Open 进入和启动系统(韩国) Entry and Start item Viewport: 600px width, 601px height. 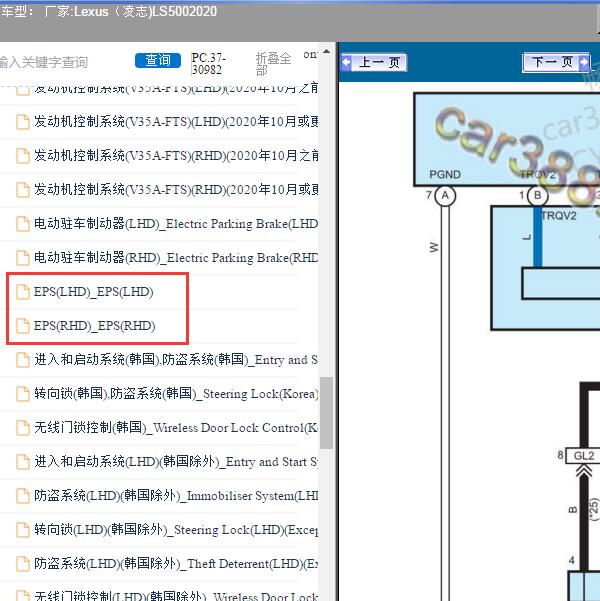[x=176, y=360]
